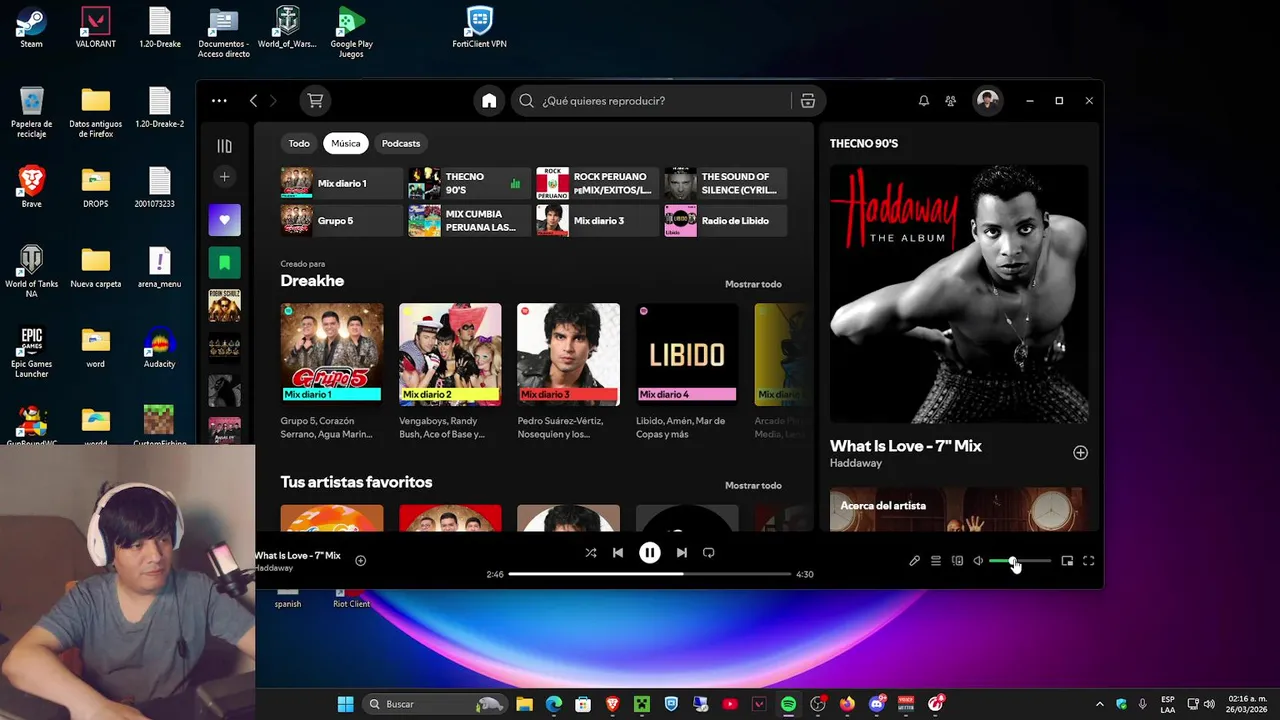
Task: Select the Todo filter chip
Action: 299,143
